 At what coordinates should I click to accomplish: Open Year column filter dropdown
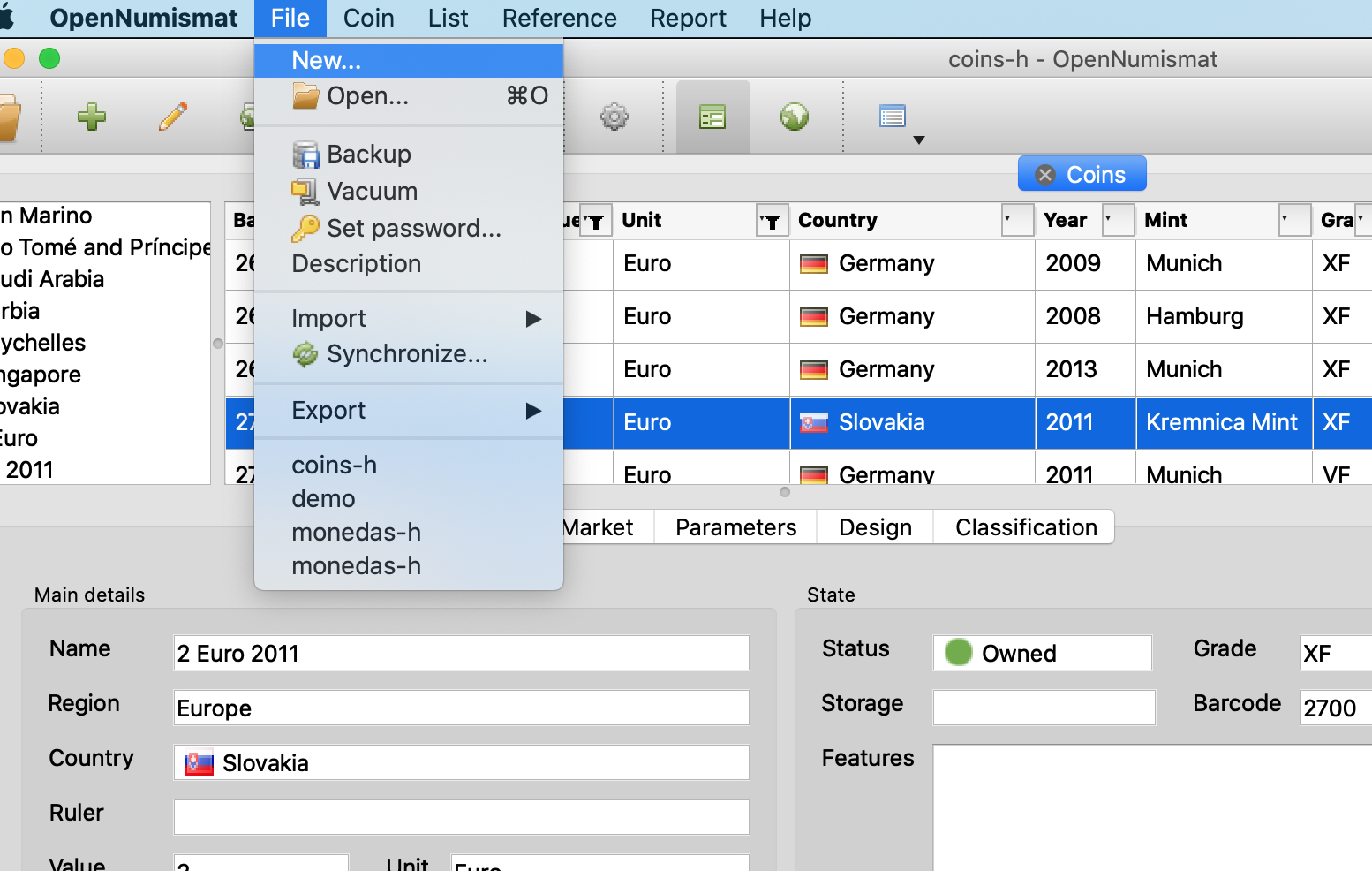(1118, 220)
